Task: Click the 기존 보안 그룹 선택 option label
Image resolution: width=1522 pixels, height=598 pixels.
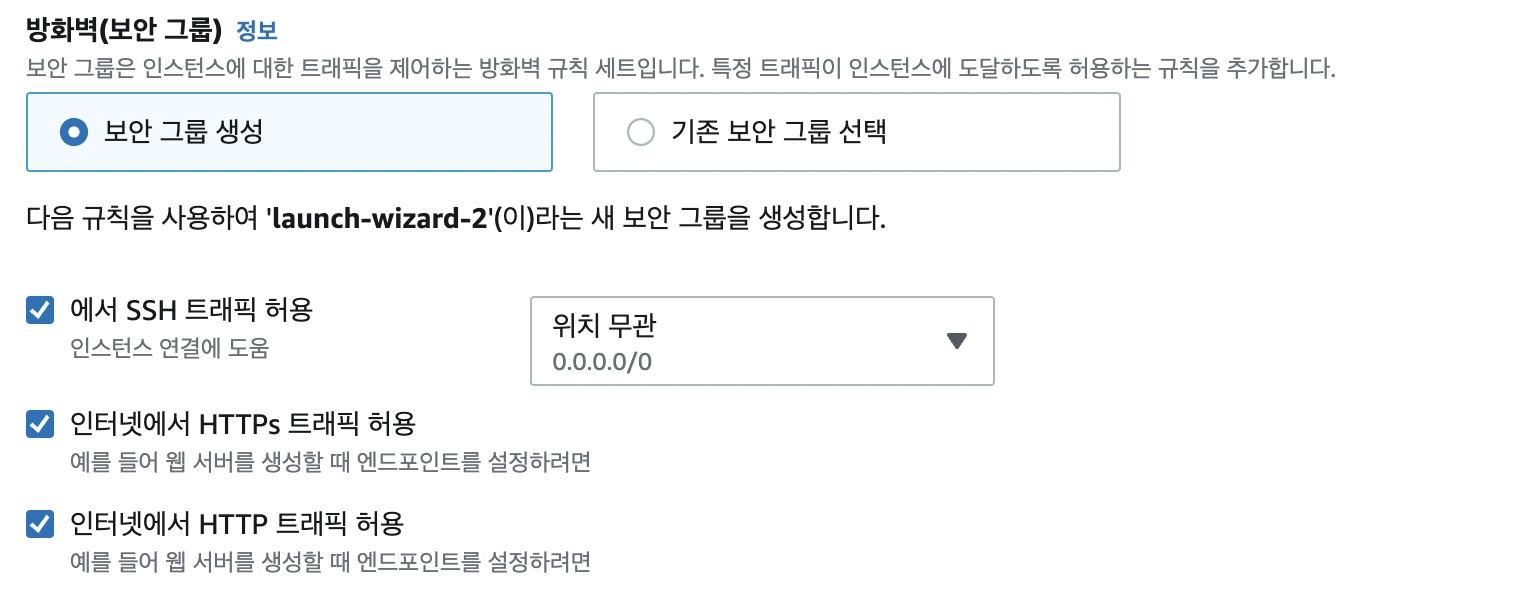Action: [x=778, y=132]
